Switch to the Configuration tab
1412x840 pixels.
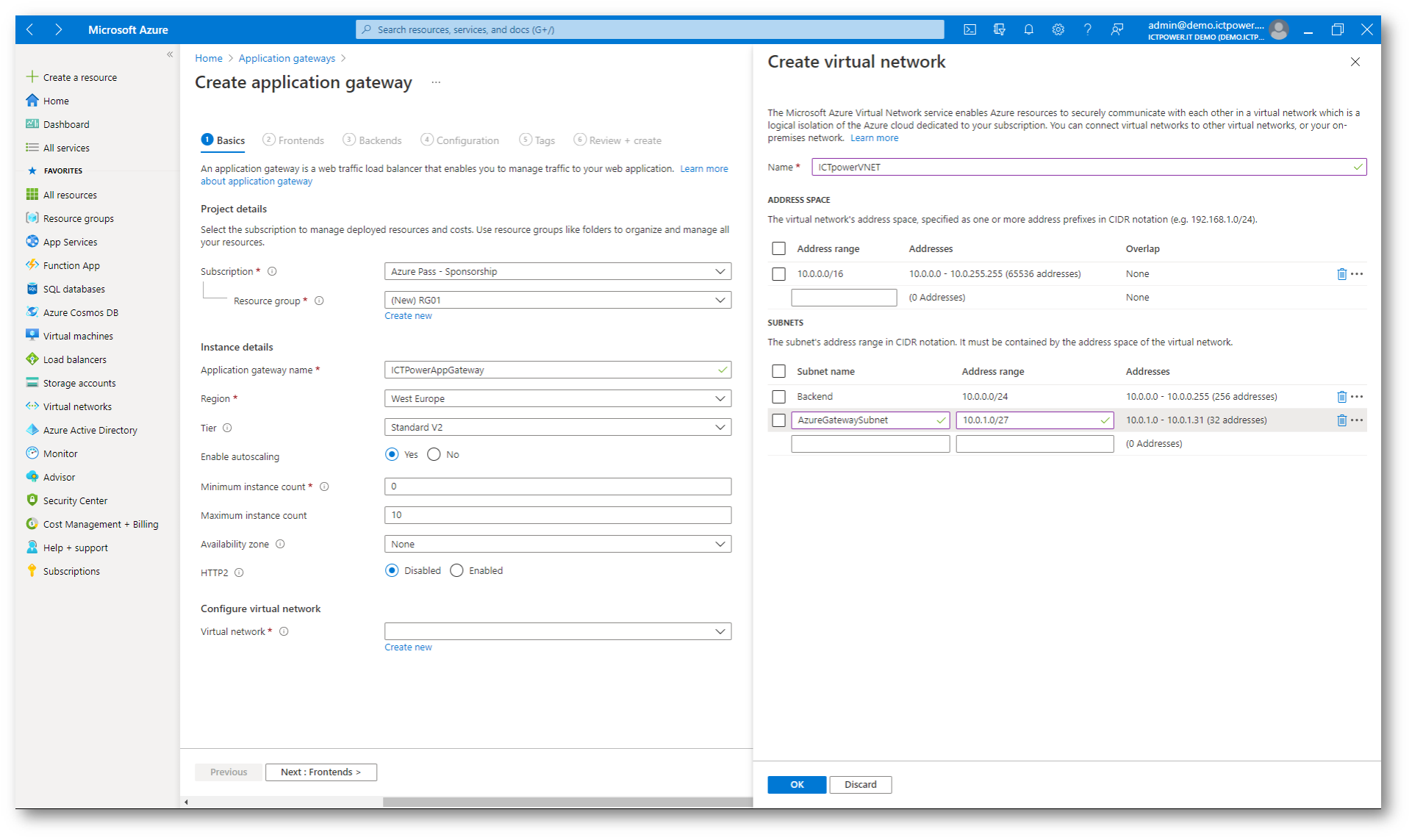[460, 140]
